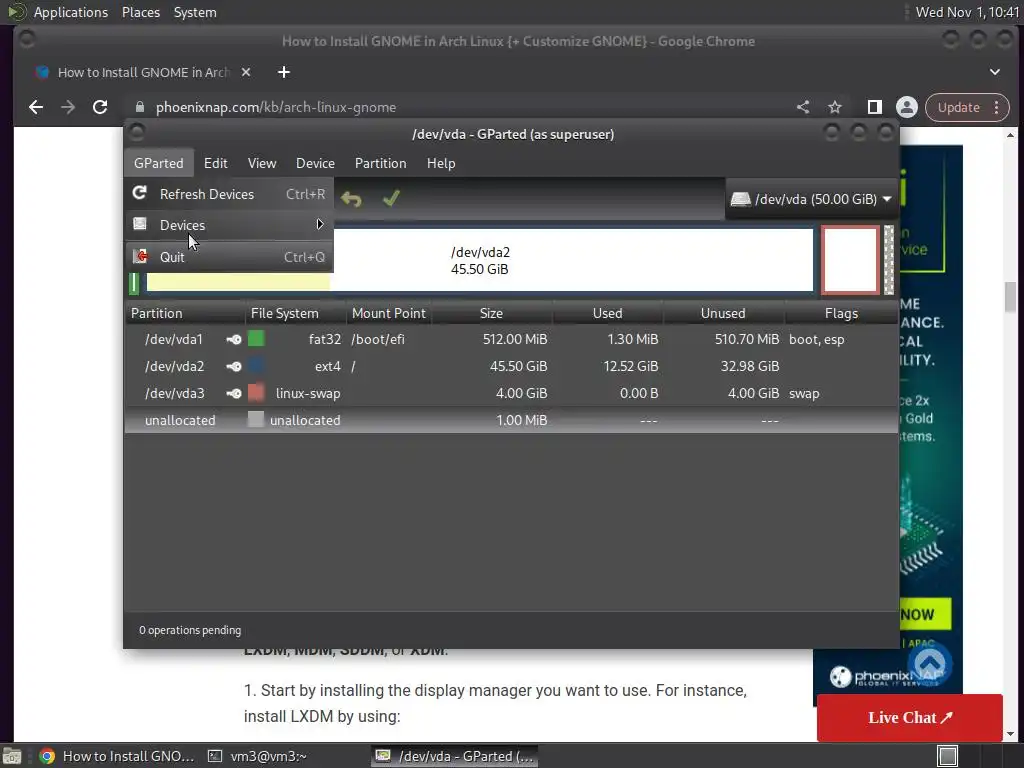
Task: Switch to the vm3@vm3:~ terminal in taskbar
Action: 257,756
